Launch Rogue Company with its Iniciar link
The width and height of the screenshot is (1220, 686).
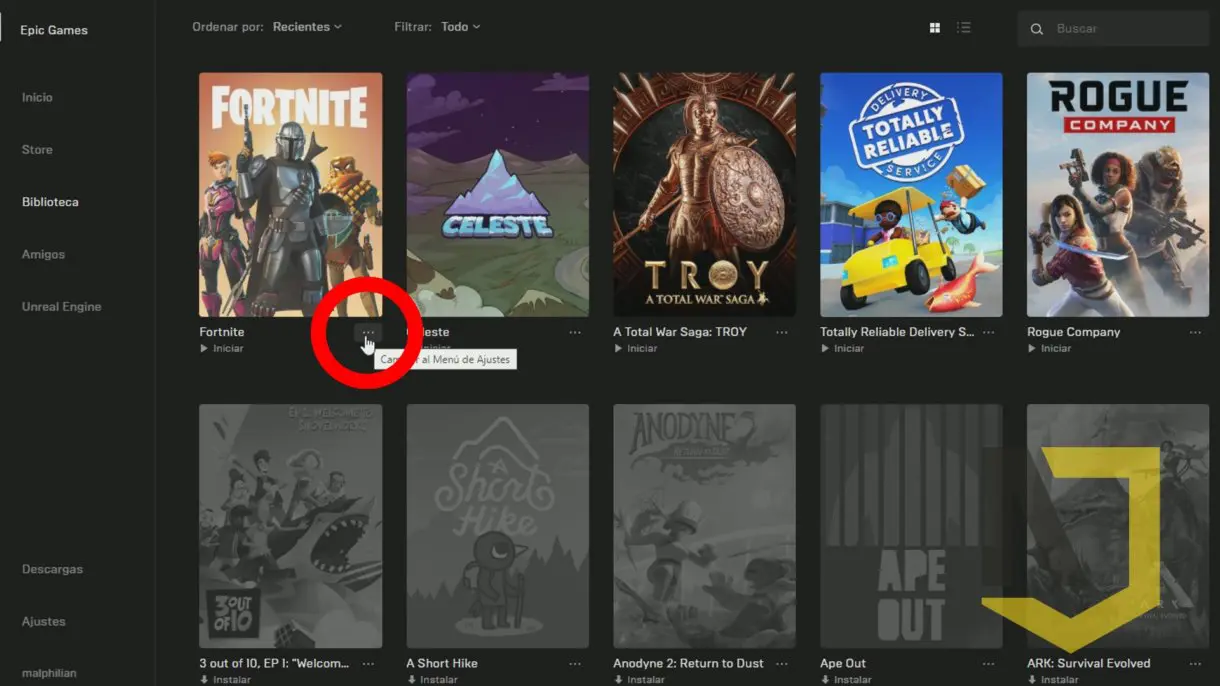click(x=1050, y=348)
